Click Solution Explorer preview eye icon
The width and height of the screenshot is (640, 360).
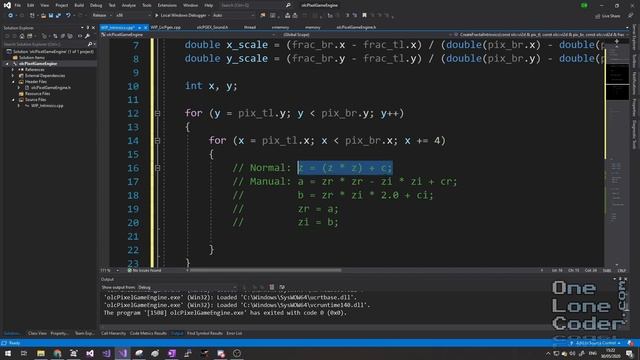pos(80,36)
